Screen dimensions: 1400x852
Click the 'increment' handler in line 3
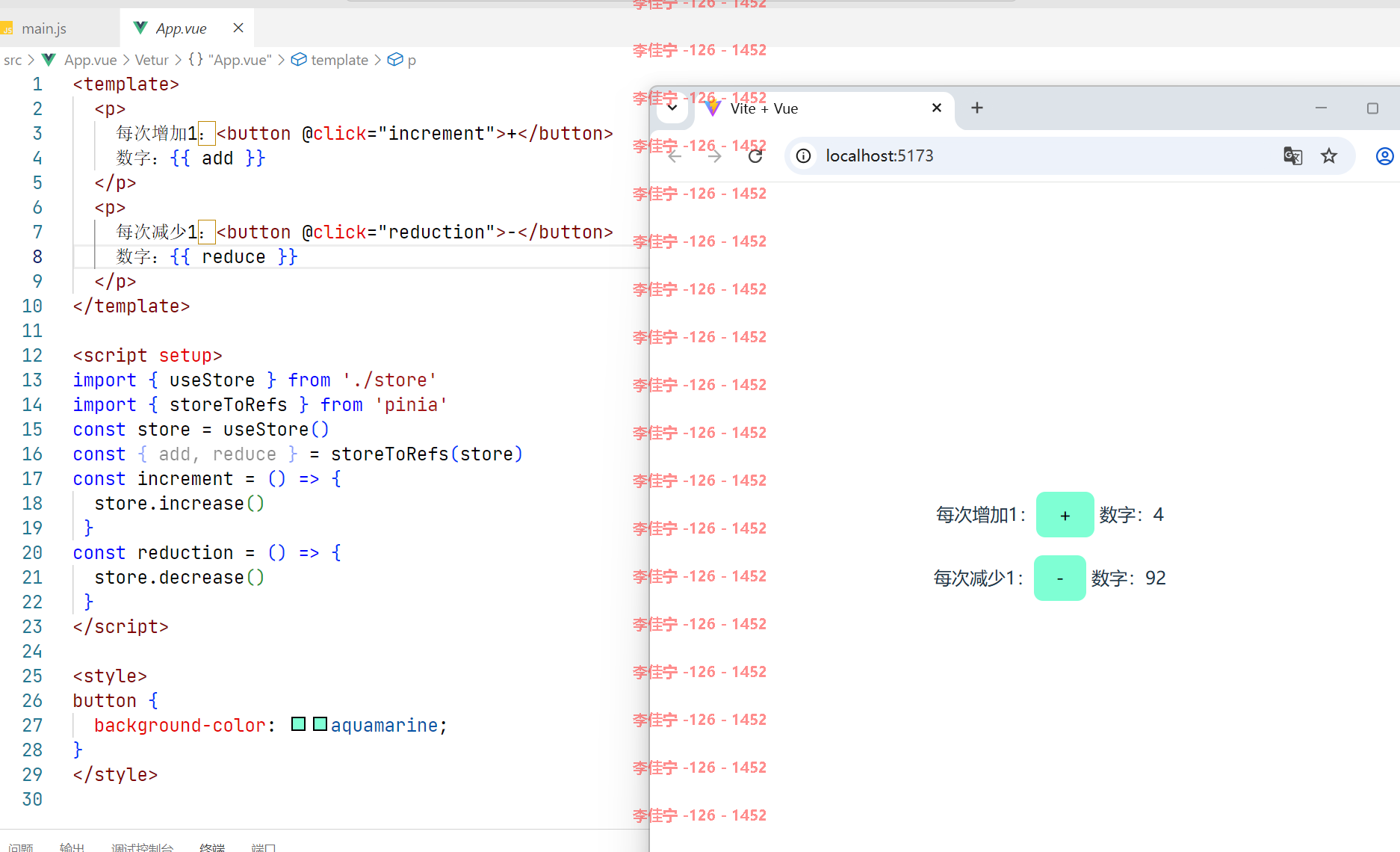pos(436,133)
